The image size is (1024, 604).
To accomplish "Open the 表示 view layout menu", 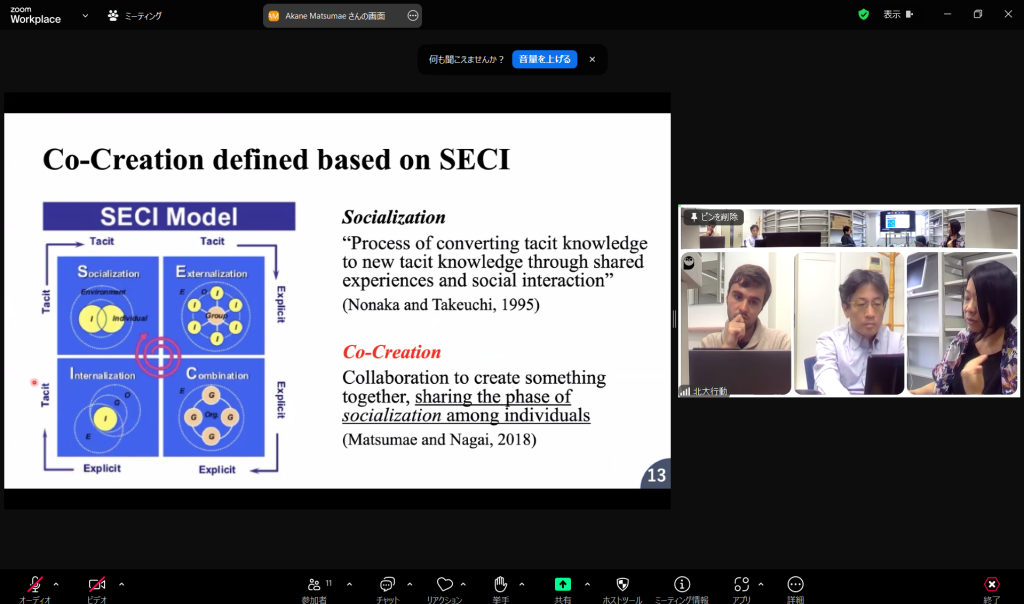I will (x=899, y=14).
